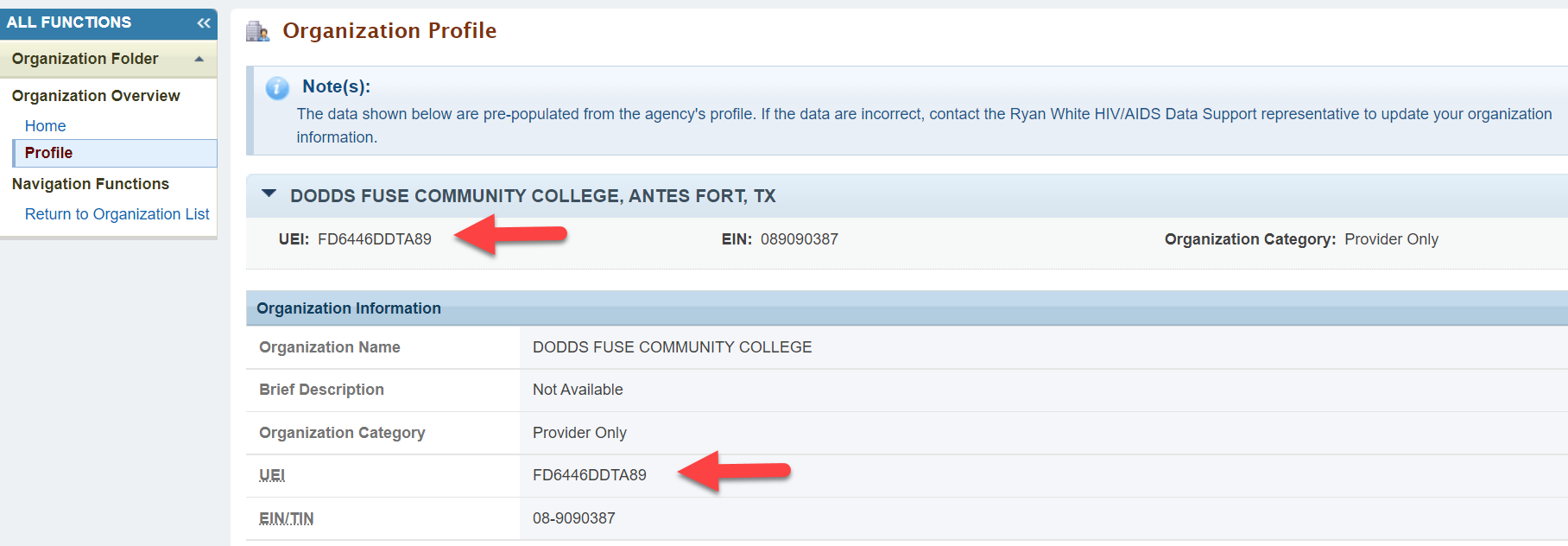Collapse the All Functions sidebar with double-chevron icon
1568x546 pixels.
(204, 23)
